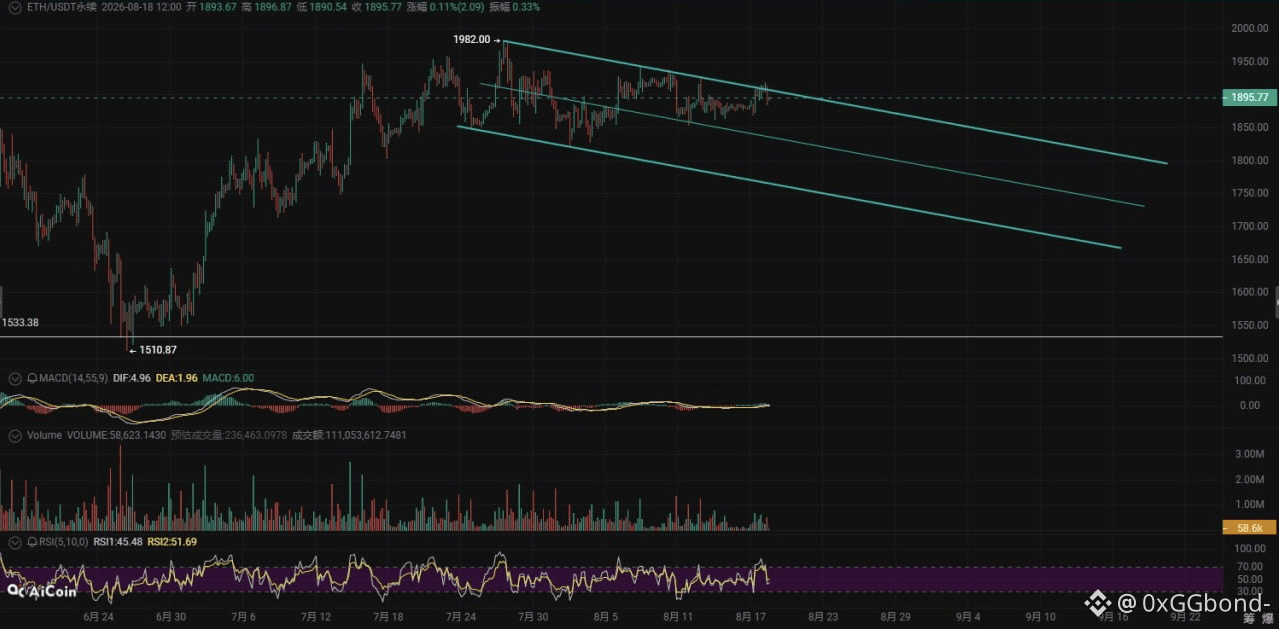1279x629 pixels.
Task: Select the 1533.38 horizontal line label
Action: pos(20,323)
